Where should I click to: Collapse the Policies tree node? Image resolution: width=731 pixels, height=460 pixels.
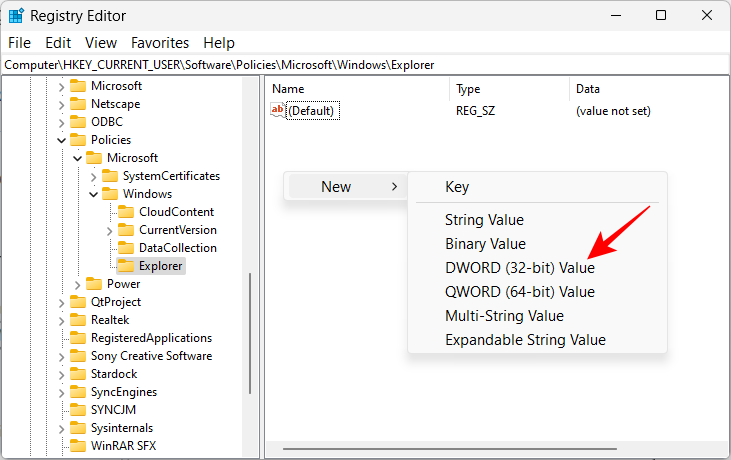point(61,140)
